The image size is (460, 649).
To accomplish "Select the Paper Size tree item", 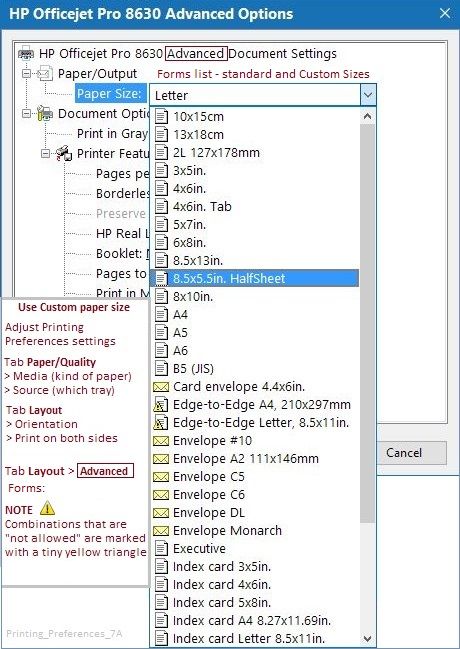I will click(x=111, y=94).
